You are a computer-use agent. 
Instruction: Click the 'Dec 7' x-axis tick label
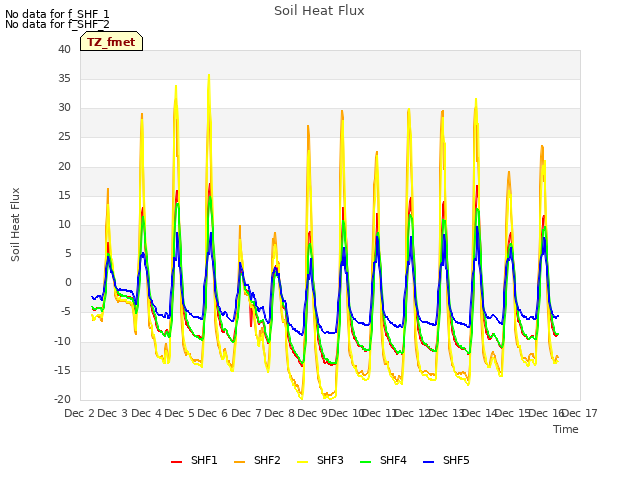click(x=246, y=413)
